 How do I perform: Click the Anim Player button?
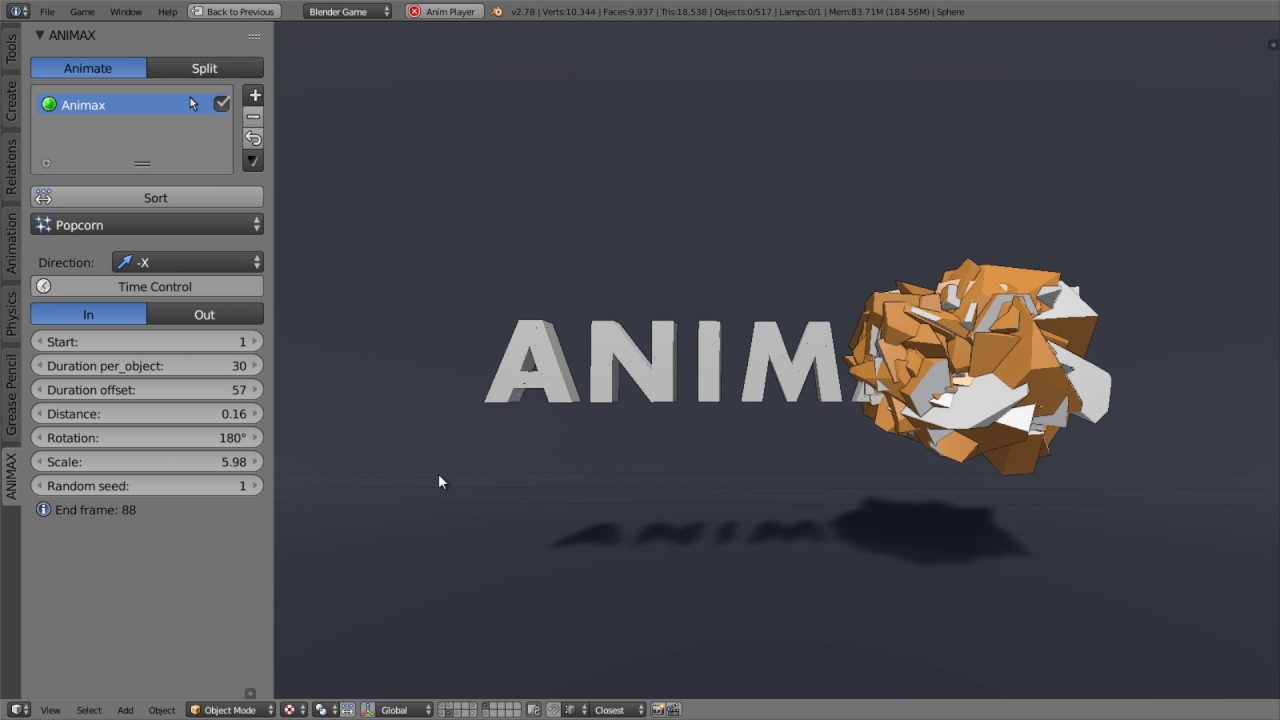coord(445,12)
